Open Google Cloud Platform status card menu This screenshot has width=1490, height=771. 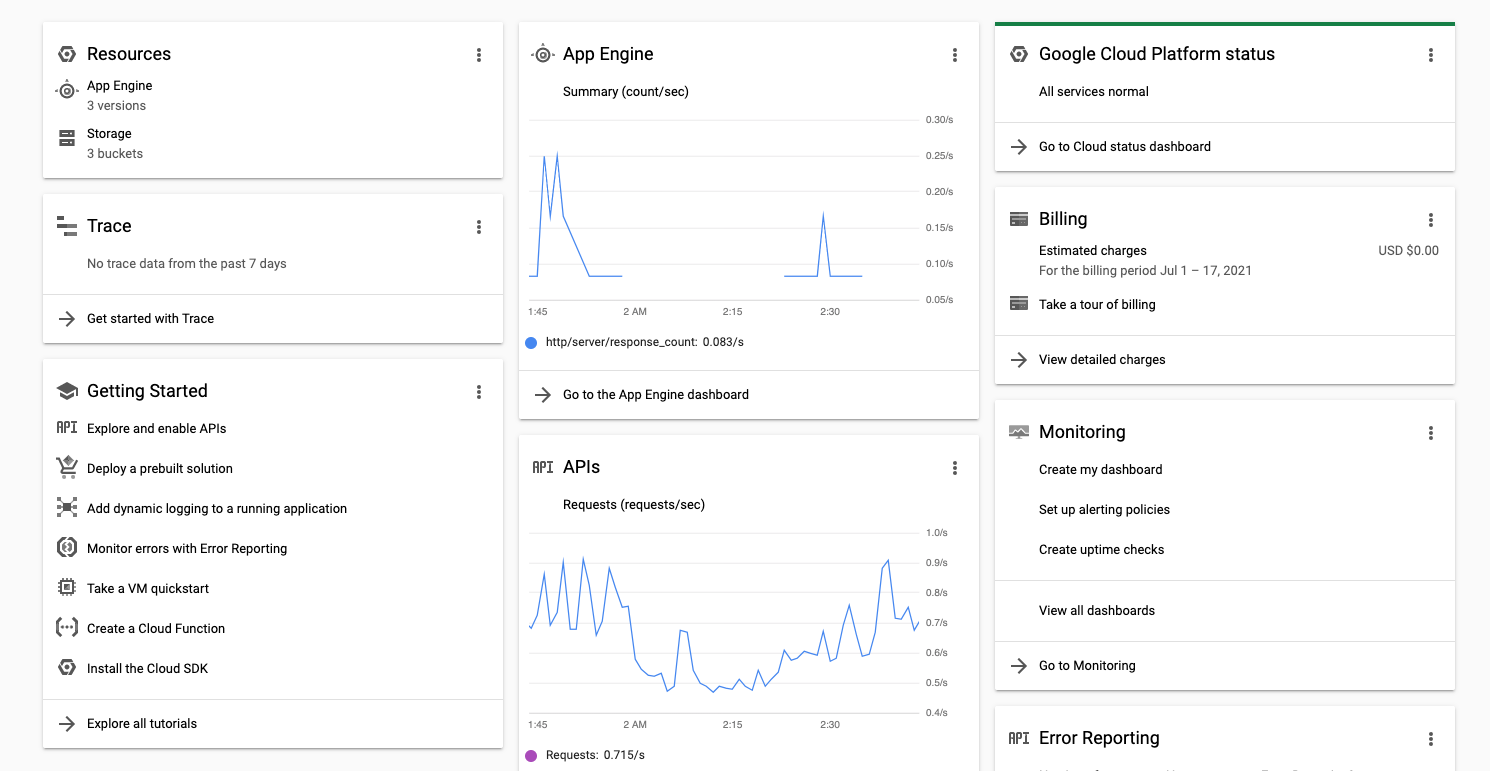click(1431, 55)
